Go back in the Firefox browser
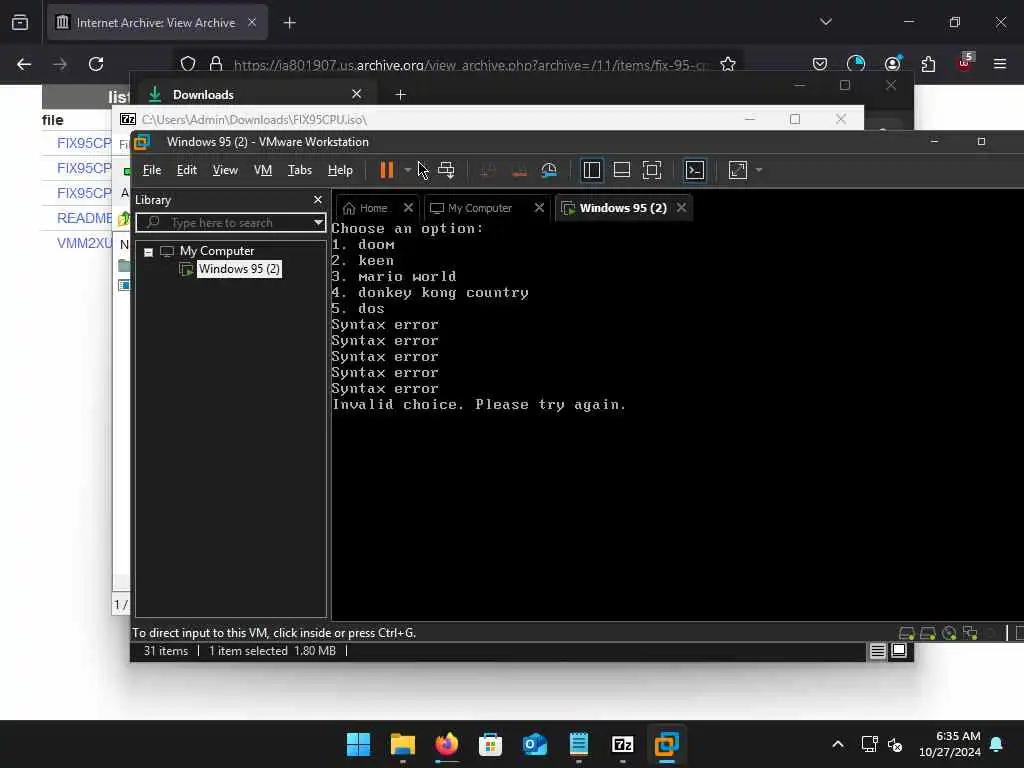This screenshot has width=1024, height=768. click(24, 64)
